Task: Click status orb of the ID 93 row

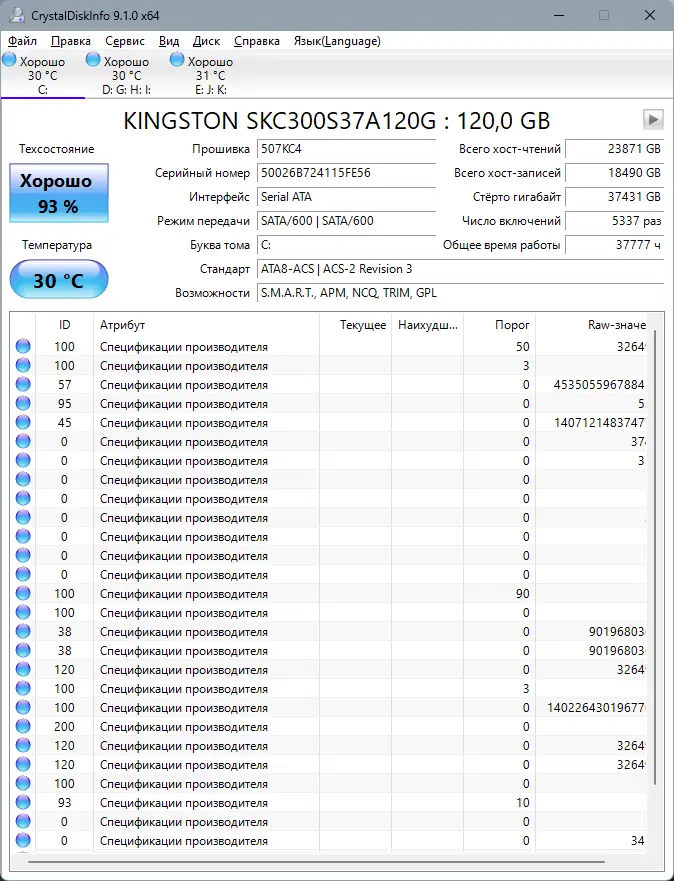Action: tap(23, 803)
